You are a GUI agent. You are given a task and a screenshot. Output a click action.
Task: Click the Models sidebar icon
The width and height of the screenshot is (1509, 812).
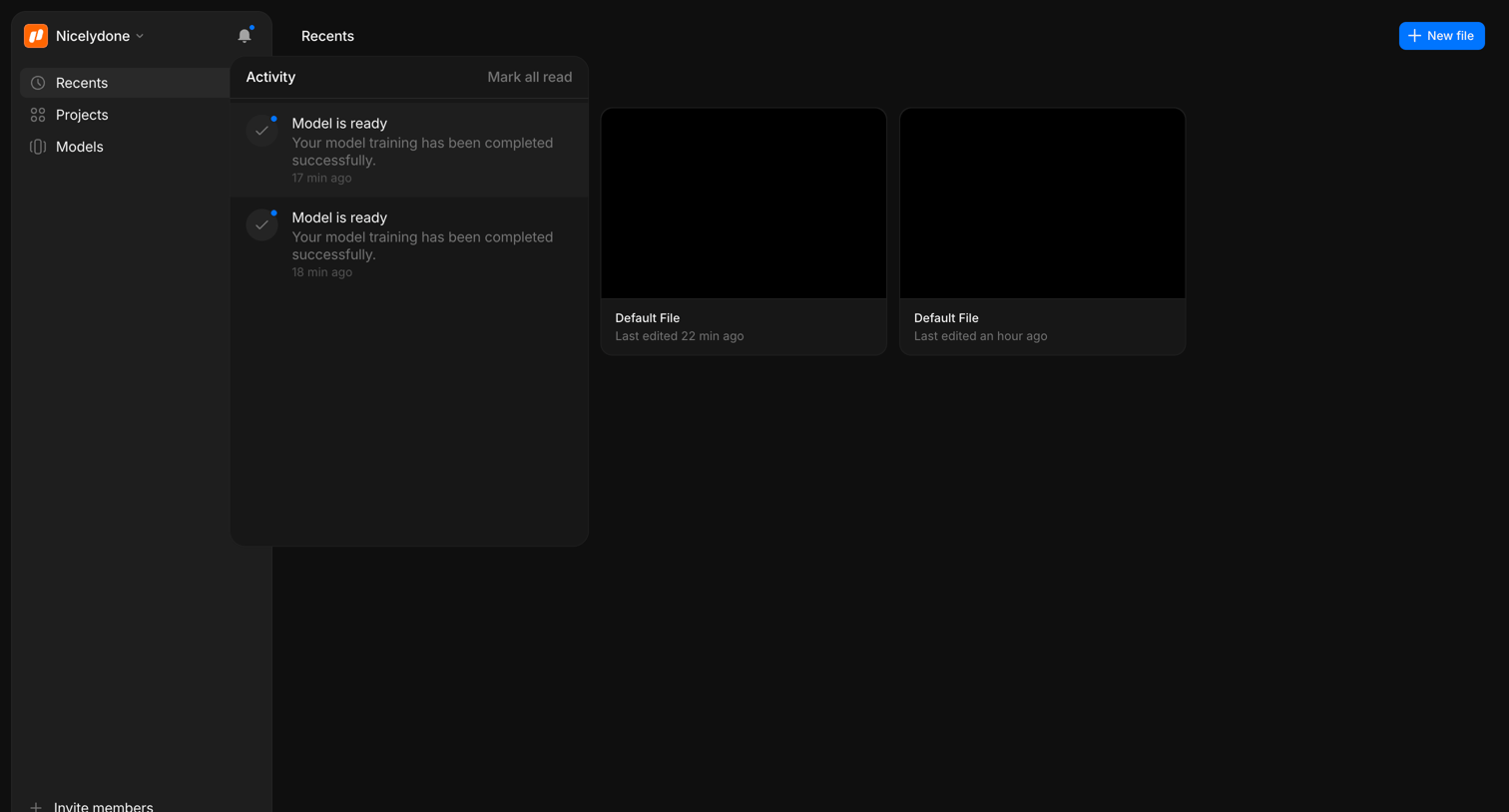[x=38, y=147]
